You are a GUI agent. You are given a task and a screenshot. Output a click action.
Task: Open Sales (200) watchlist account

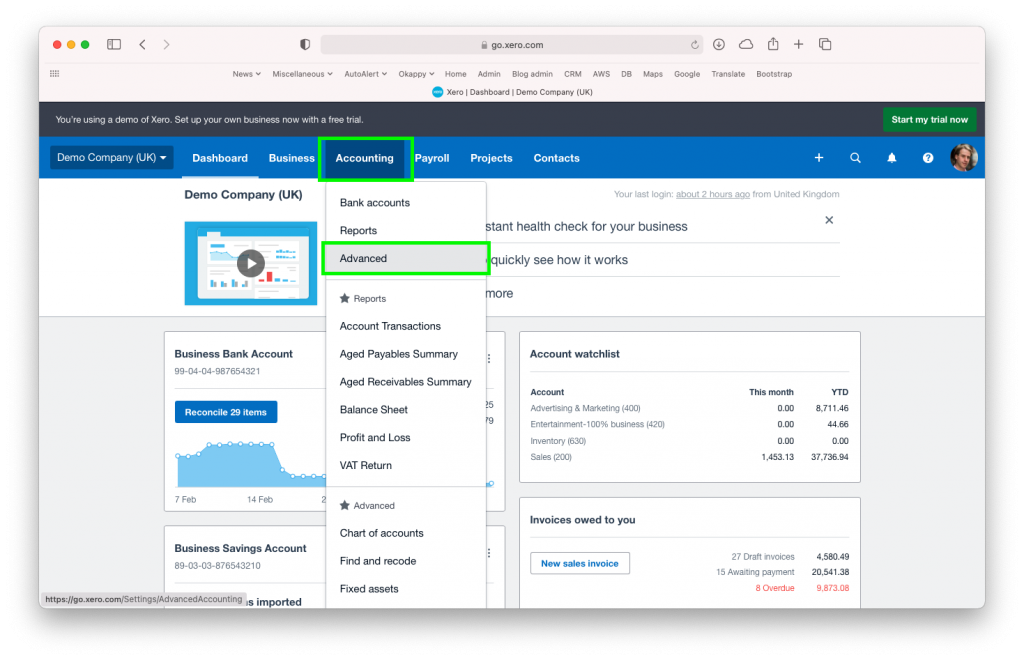pyautogui.click(x=551, y=457)
